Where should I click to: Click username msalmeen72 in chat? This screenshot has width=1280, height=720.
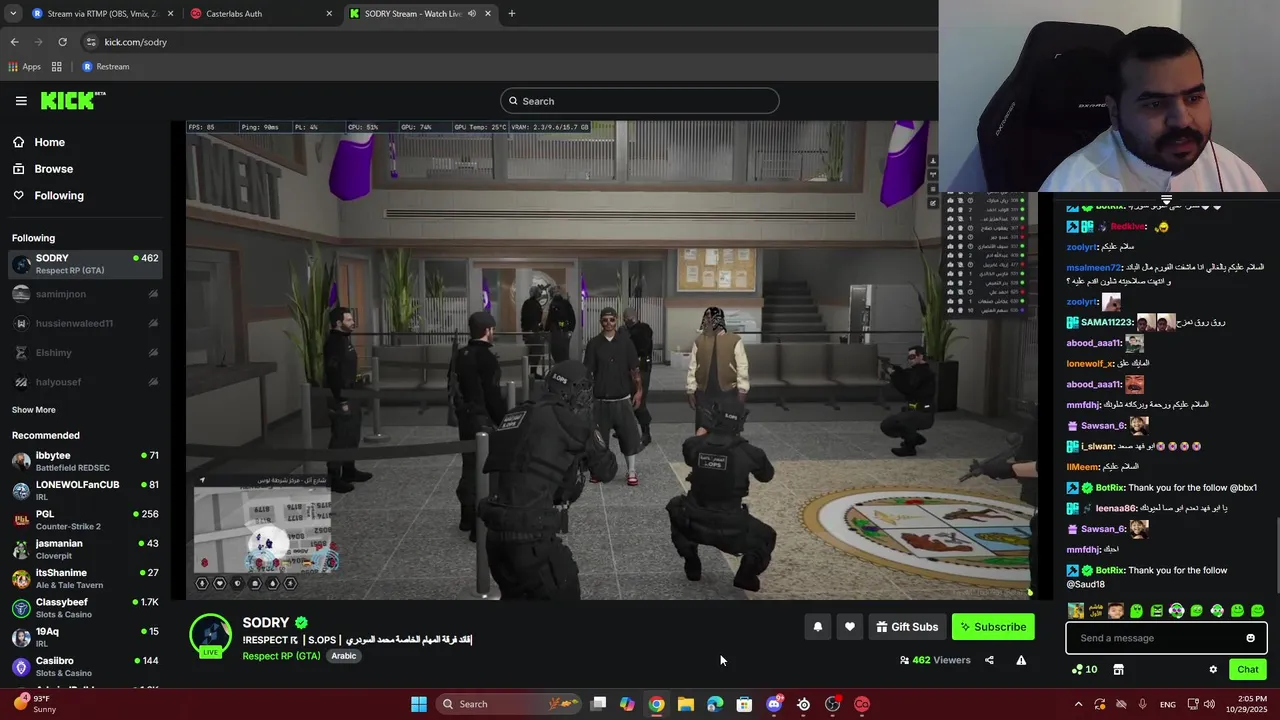pyautogui.click(x=1093, y=268)
